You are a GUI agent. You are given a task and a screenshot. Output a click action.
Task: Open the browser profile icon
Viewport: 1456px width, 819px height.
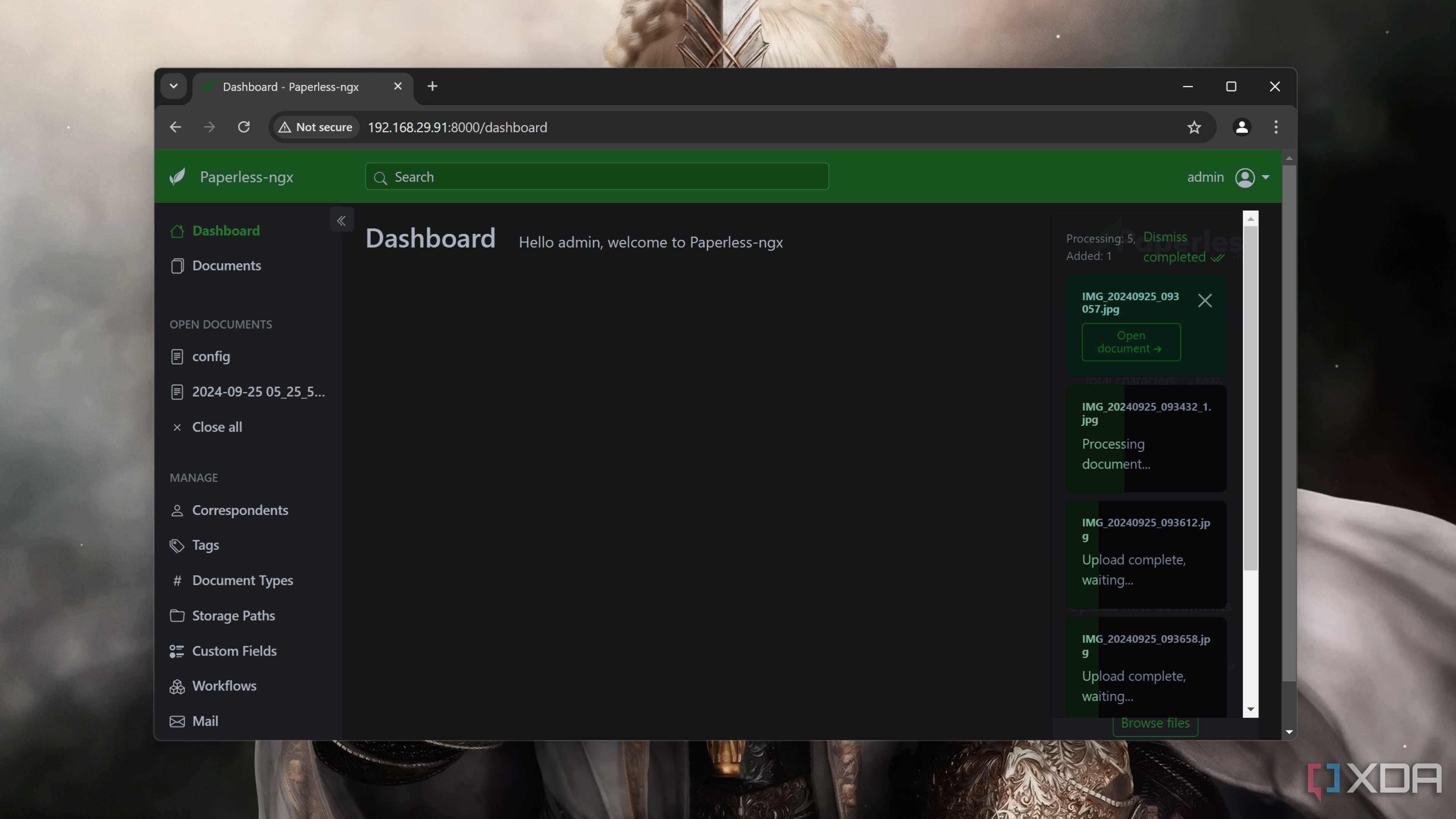(x=1241, y=127)
